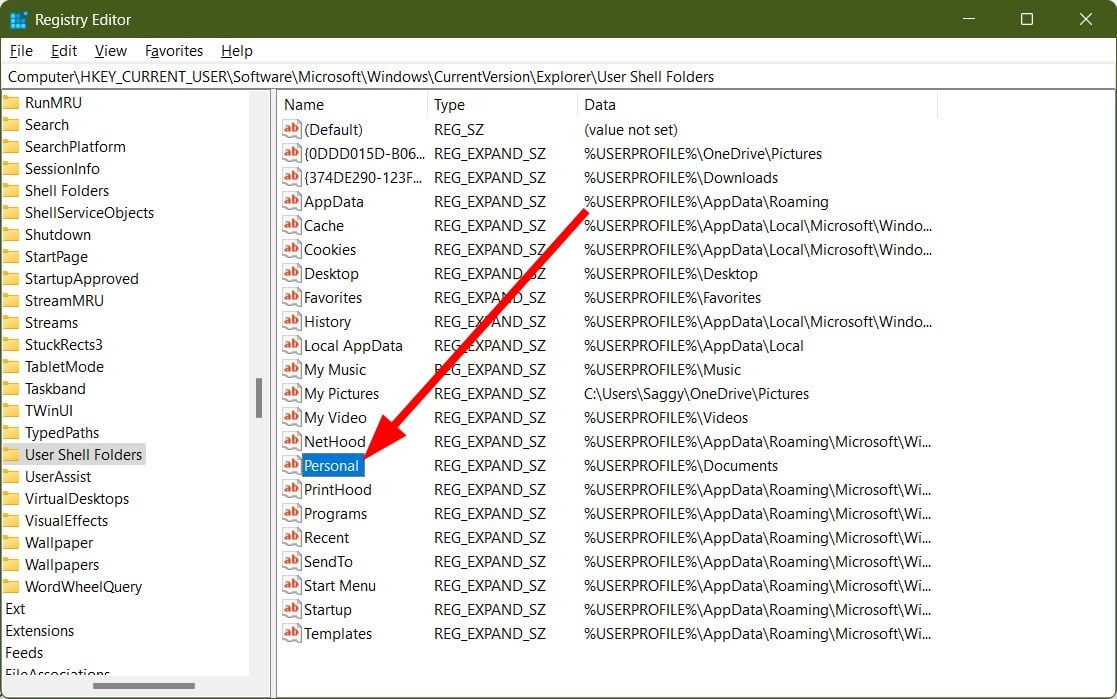The width and height of the screenshot is (1117, 699).
Task: Click the string icon next to My Music
Action: (291, 369)
